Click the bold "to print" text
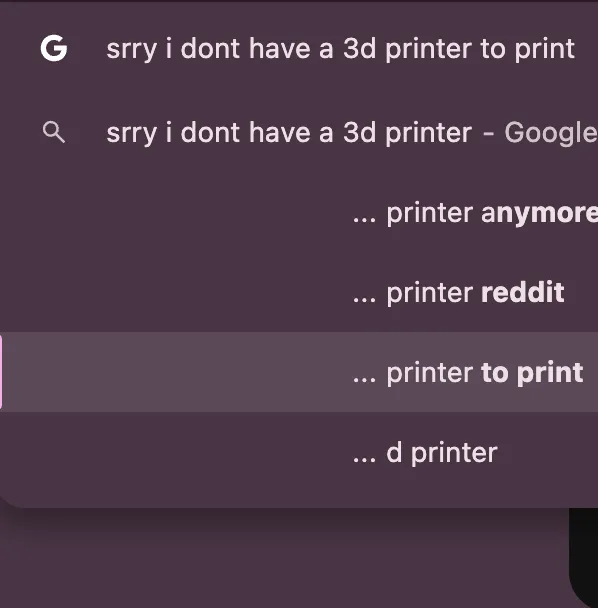598x608 pixels. tap(532, 372)
